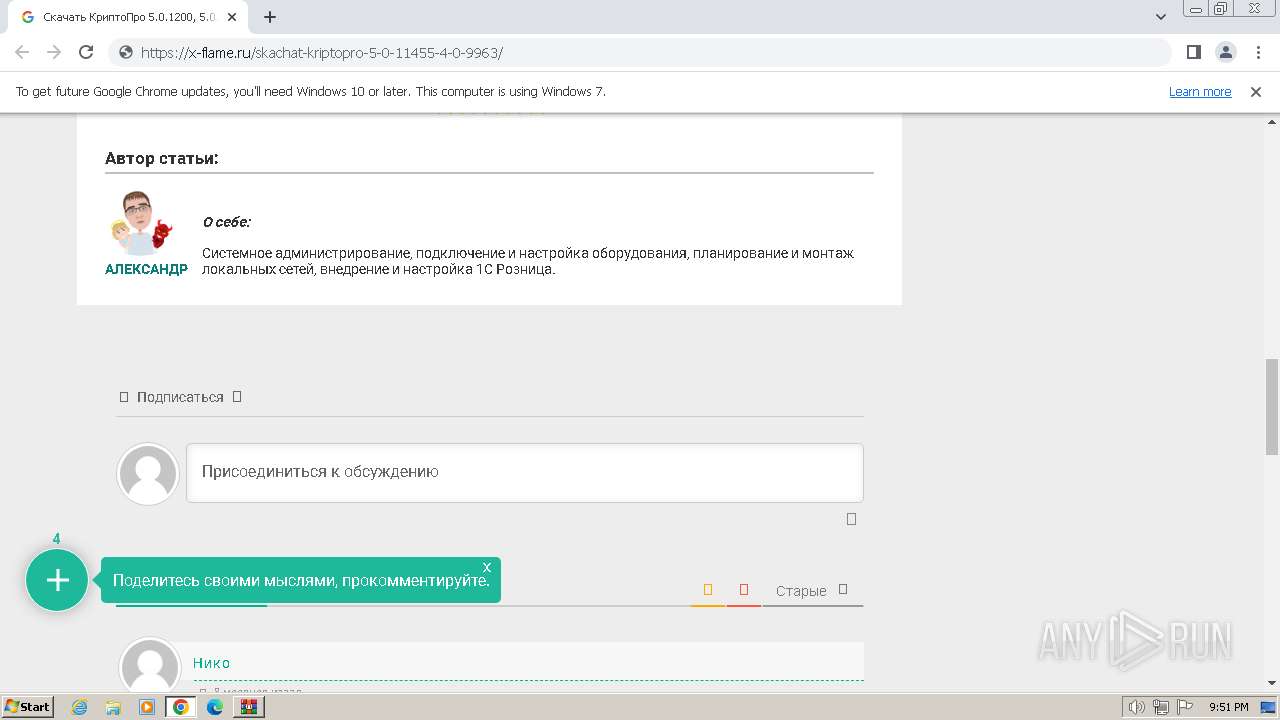
Task: Open the system tray volume control
Action: point(1137,707)
